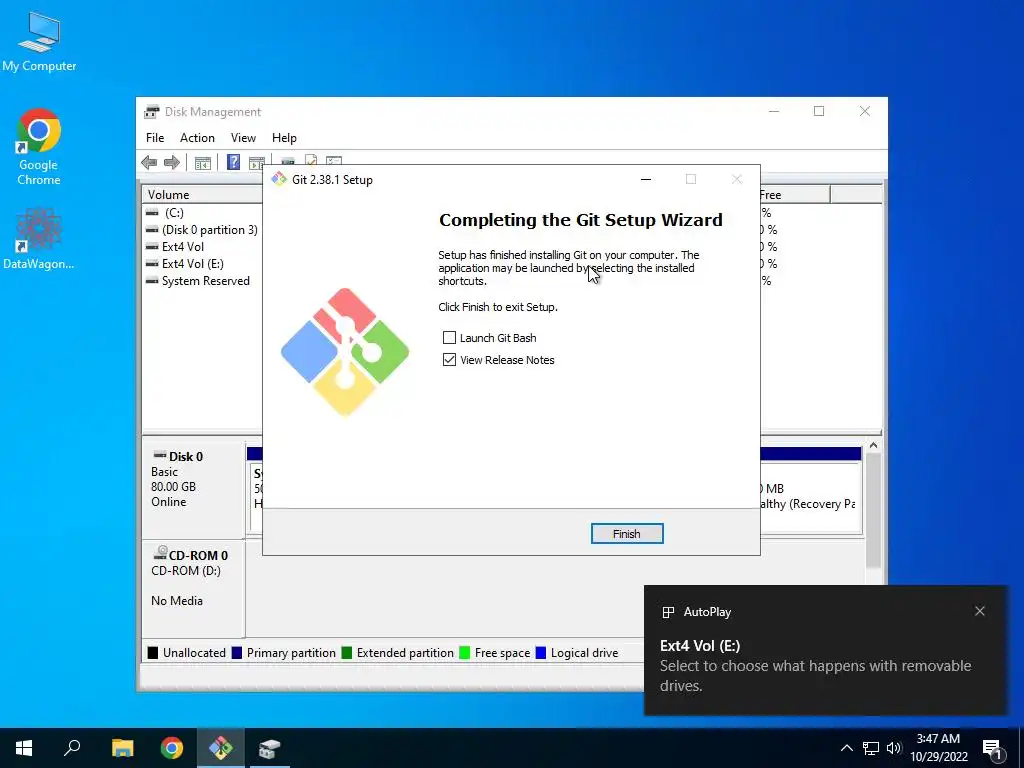This screenshot has width=1024, height=768.
Task: Uncheck View Release Notes checkbox
Action: [x=449, y=360]
